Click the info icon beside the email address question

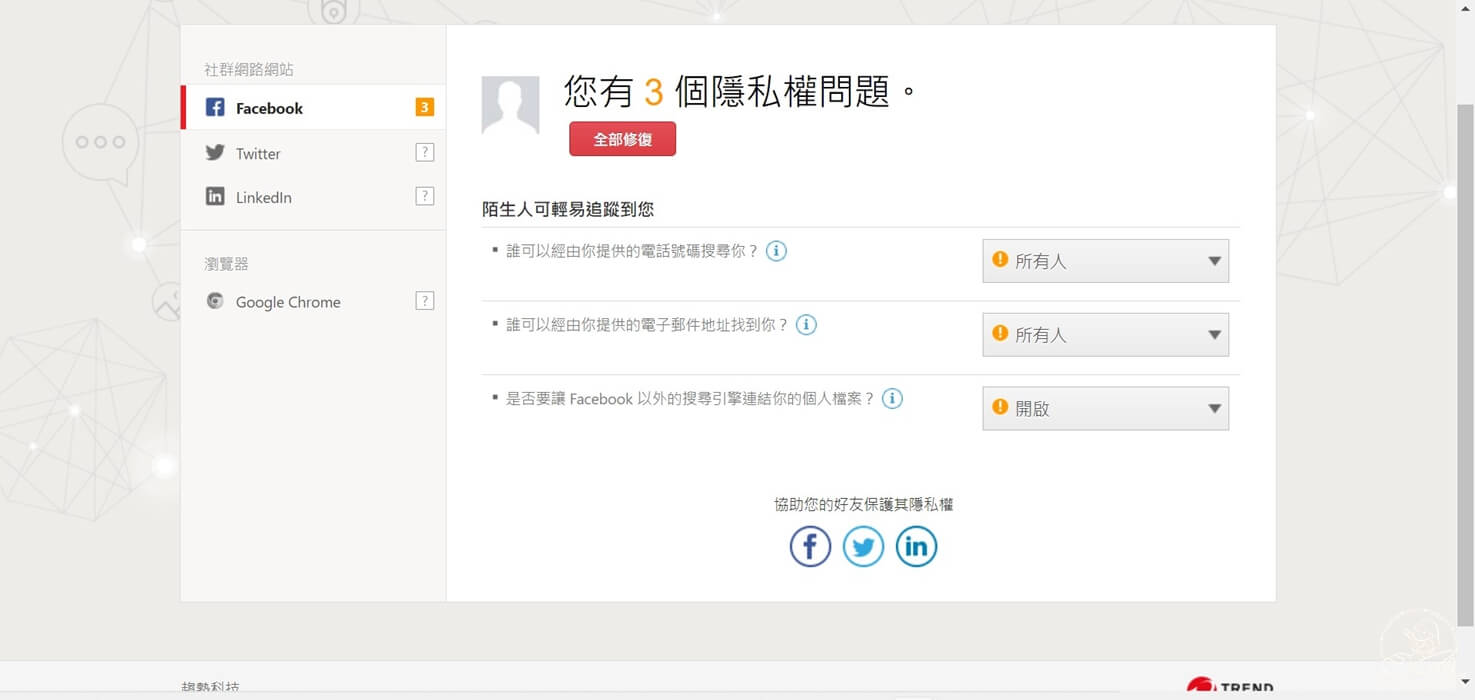(x=806, y=324)
